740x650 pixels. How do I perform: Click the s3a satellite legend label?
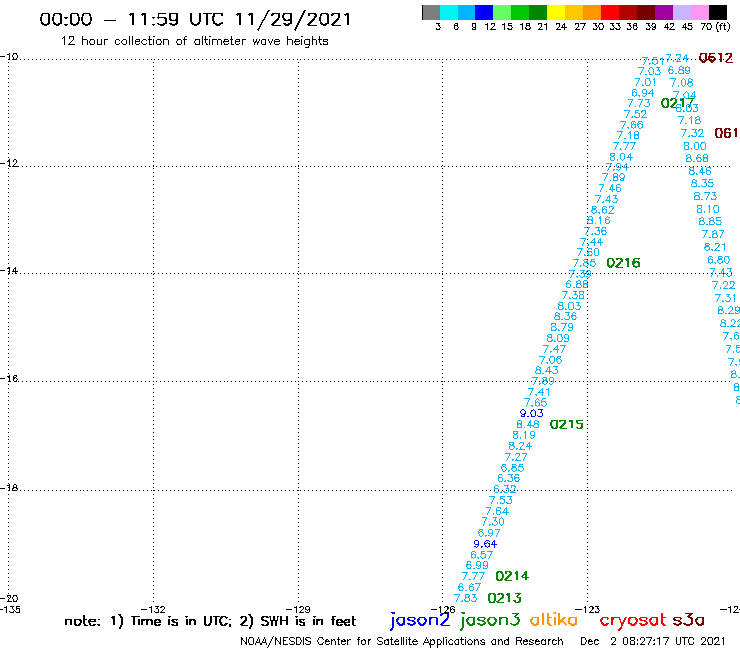(x=688, y=620)
